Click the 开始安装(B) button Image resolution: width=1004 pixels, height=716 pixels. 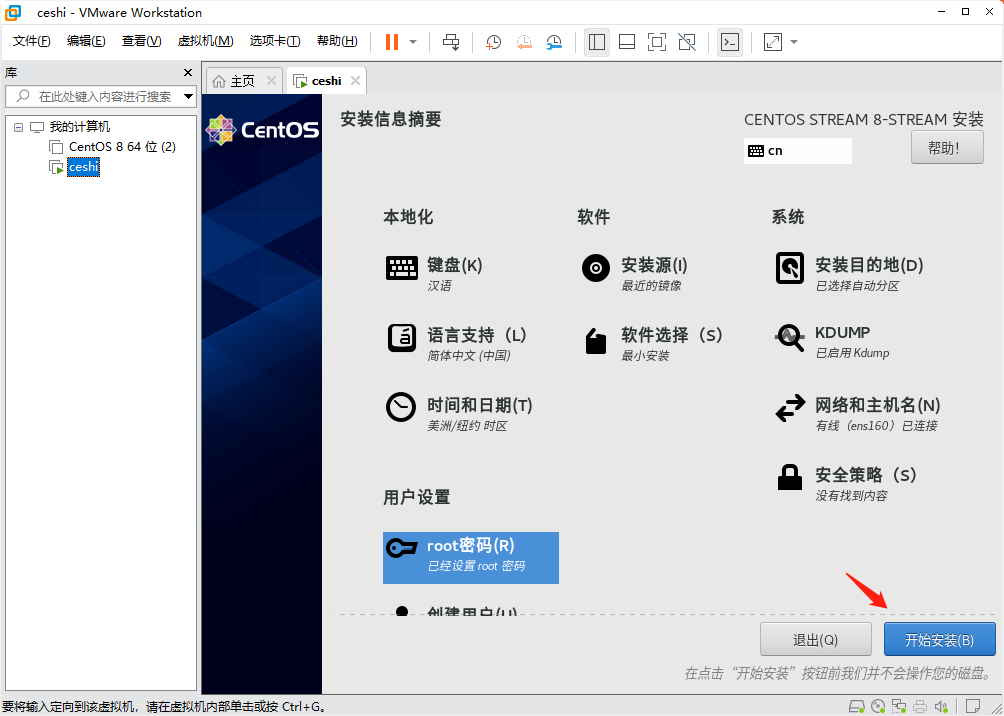(939, 639)
